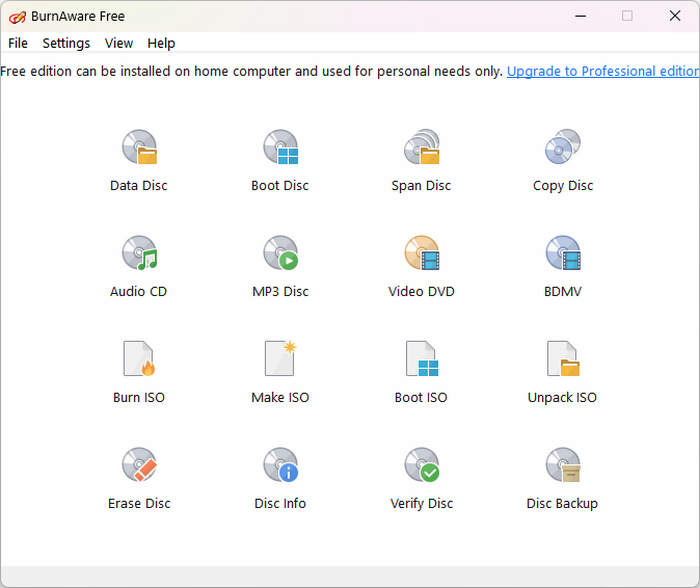This screenshot has height=588, width=700.
Task: Open the Make ISO tool icon
Action: click(280, 359)
